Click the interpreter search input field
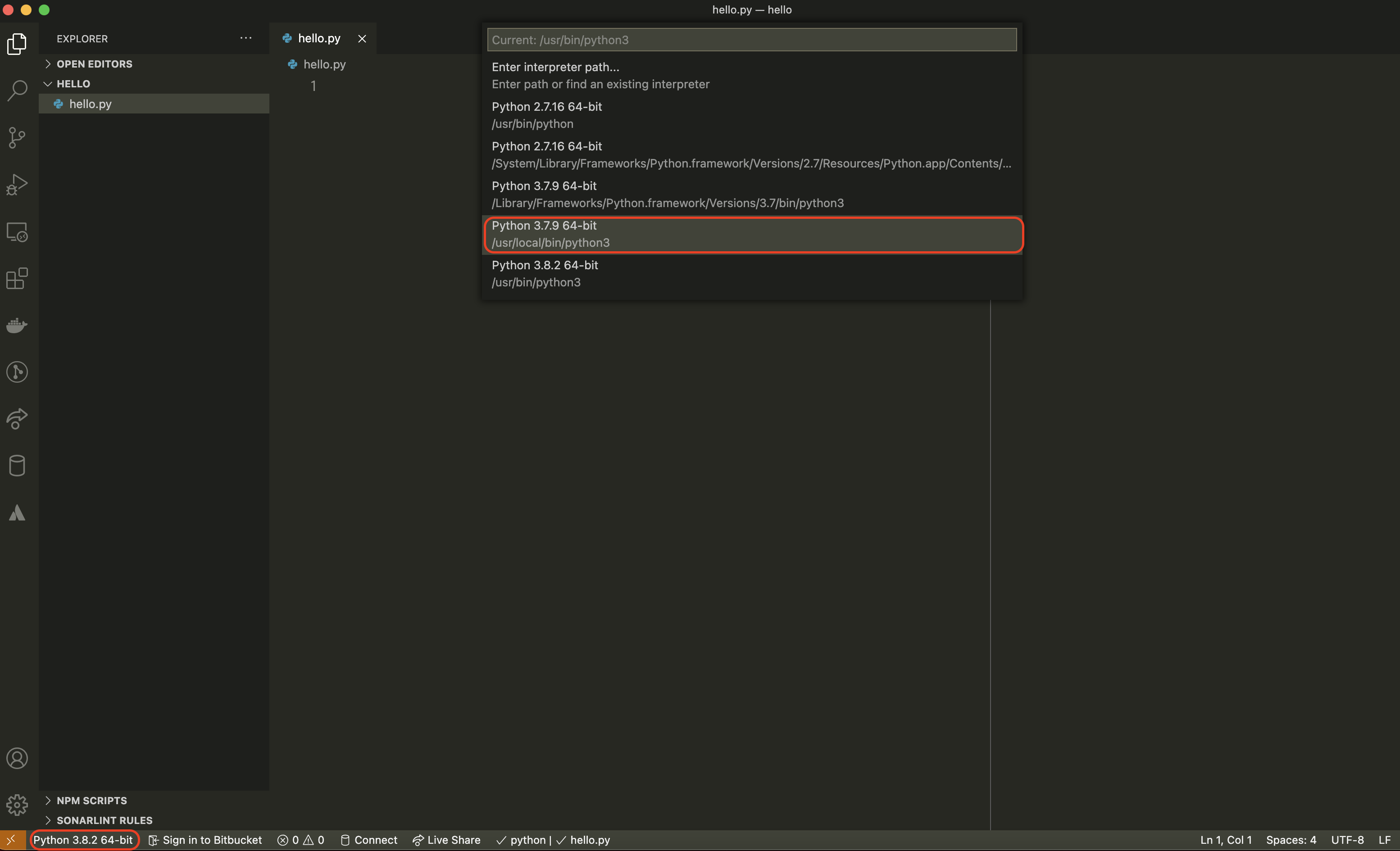1400x851 pixels. (751, 40)
